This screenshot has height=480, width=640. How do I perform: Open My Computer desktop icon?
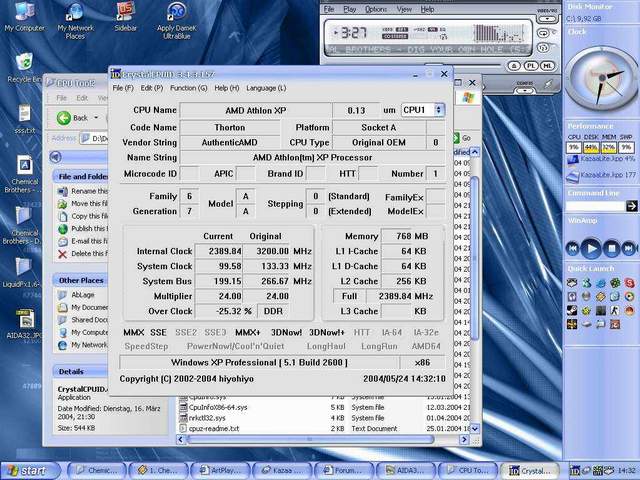click(24, 16)
